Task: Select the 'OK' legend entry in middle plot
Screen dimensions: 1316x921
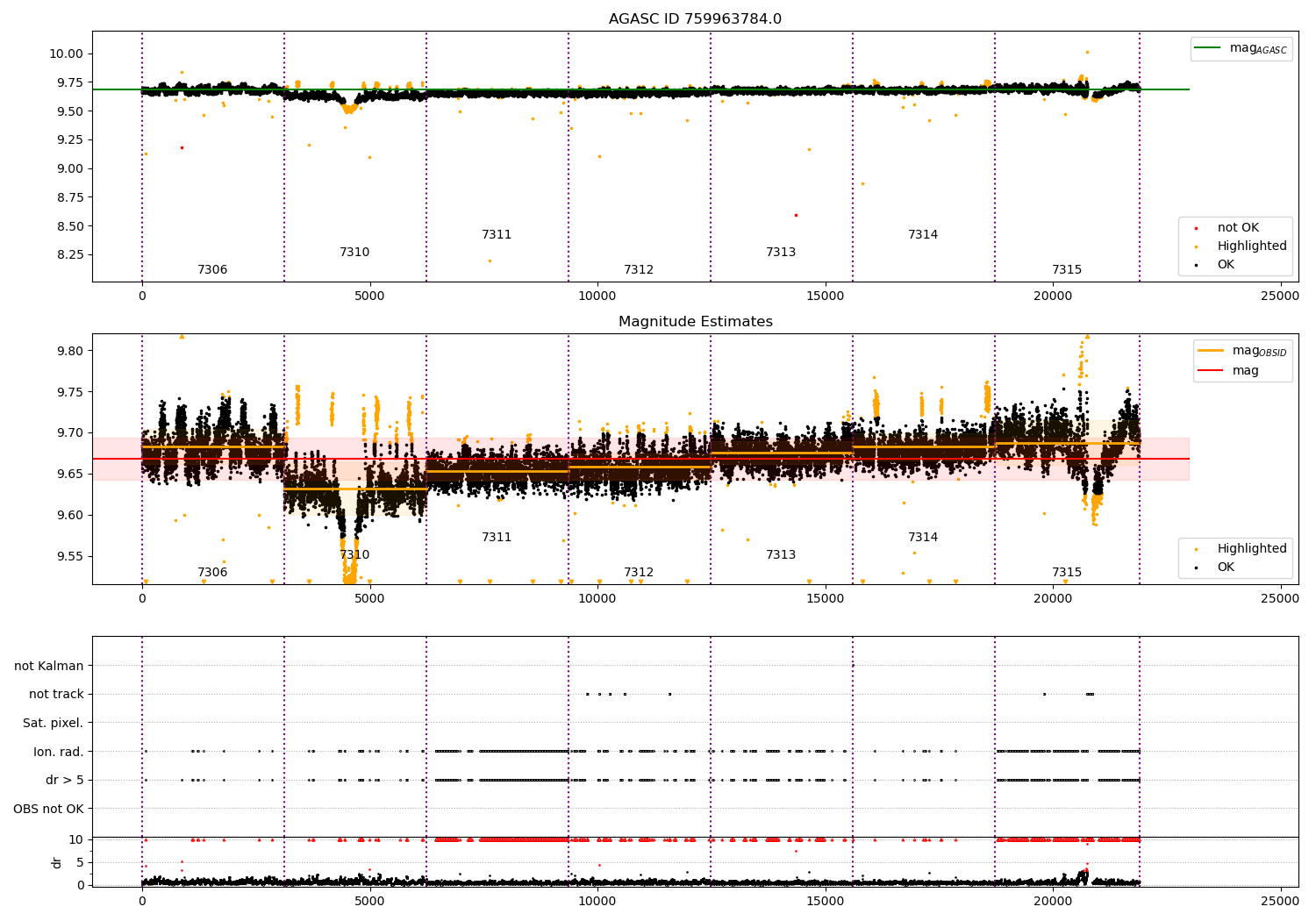Action: click(x=1217, y=567)
